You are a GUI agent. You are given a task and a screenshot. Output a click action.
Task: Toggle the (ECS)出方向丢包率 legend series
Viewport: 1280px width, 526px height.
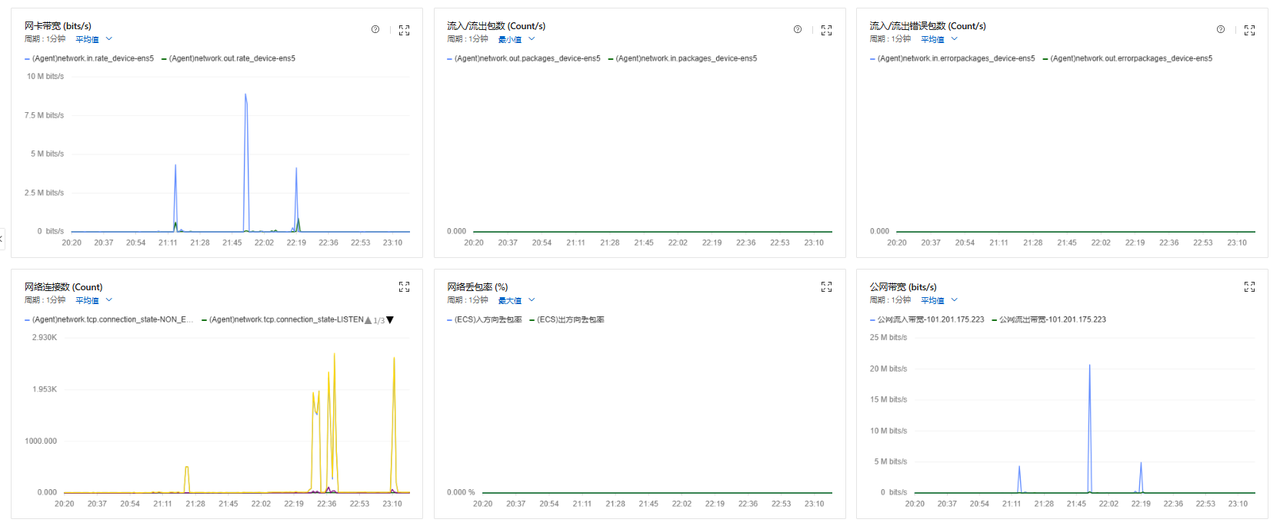[566, 320]
